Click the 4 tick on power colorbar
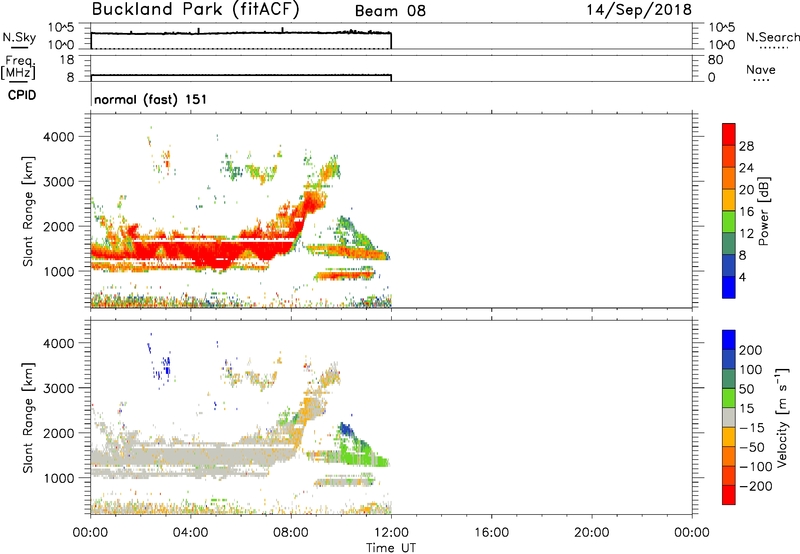800x554 pixels. point(743,277)
